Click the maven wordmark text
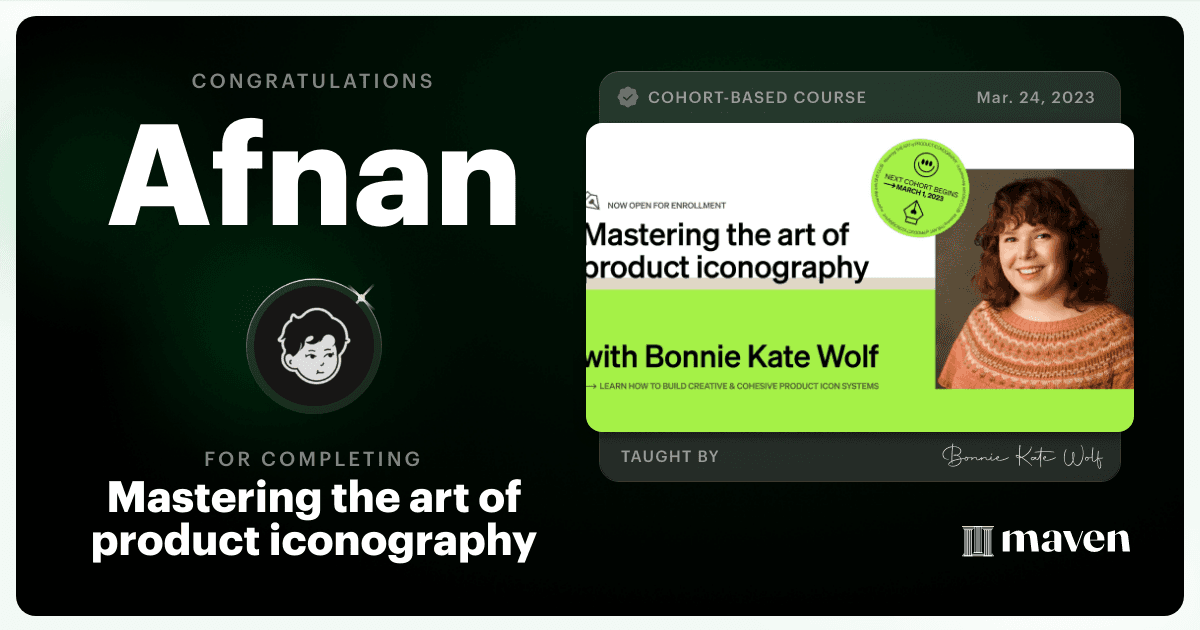Viewport: 1200px width, 630px height. click(x=1065, y=540)
